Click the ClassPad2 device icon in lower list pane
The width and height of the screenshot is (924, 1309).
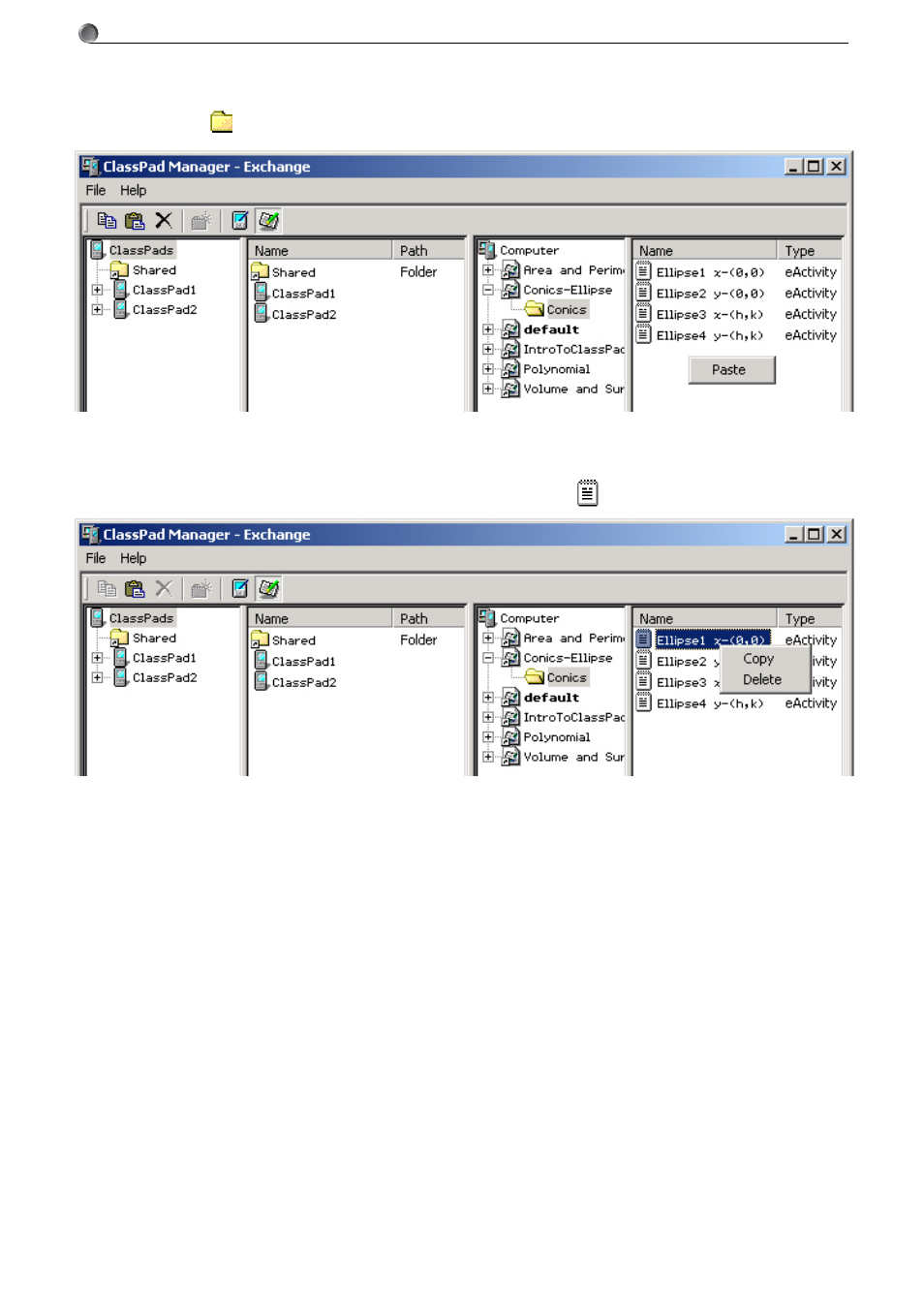pos(261,682)
